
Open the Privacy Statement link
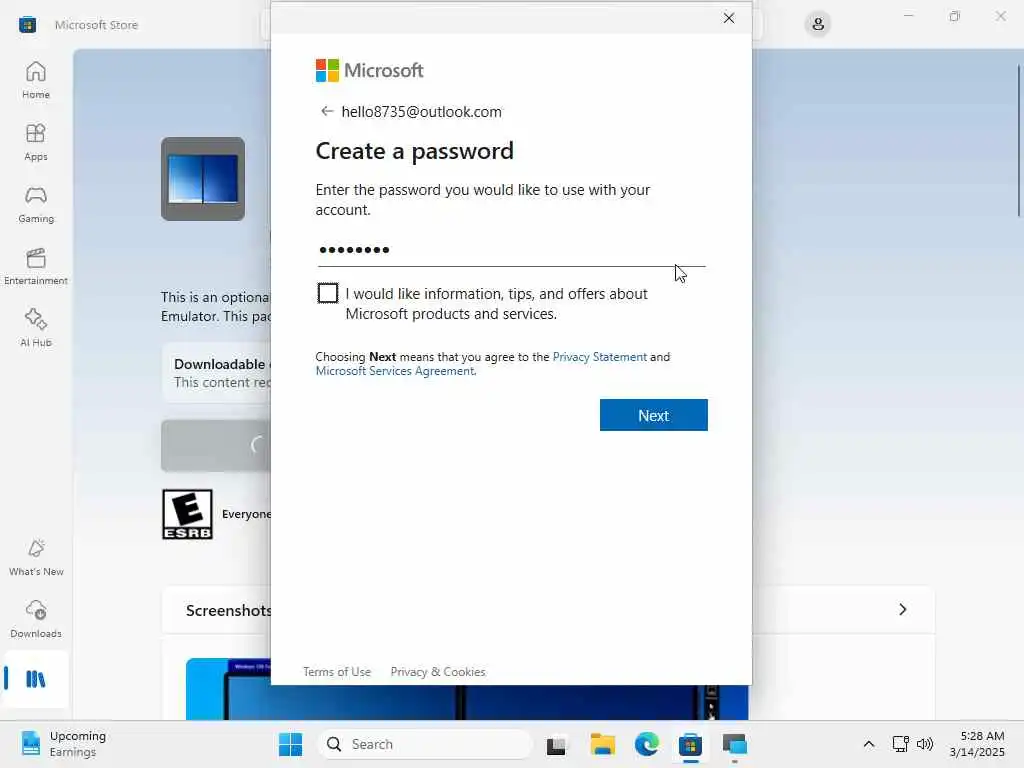[600, 357]
